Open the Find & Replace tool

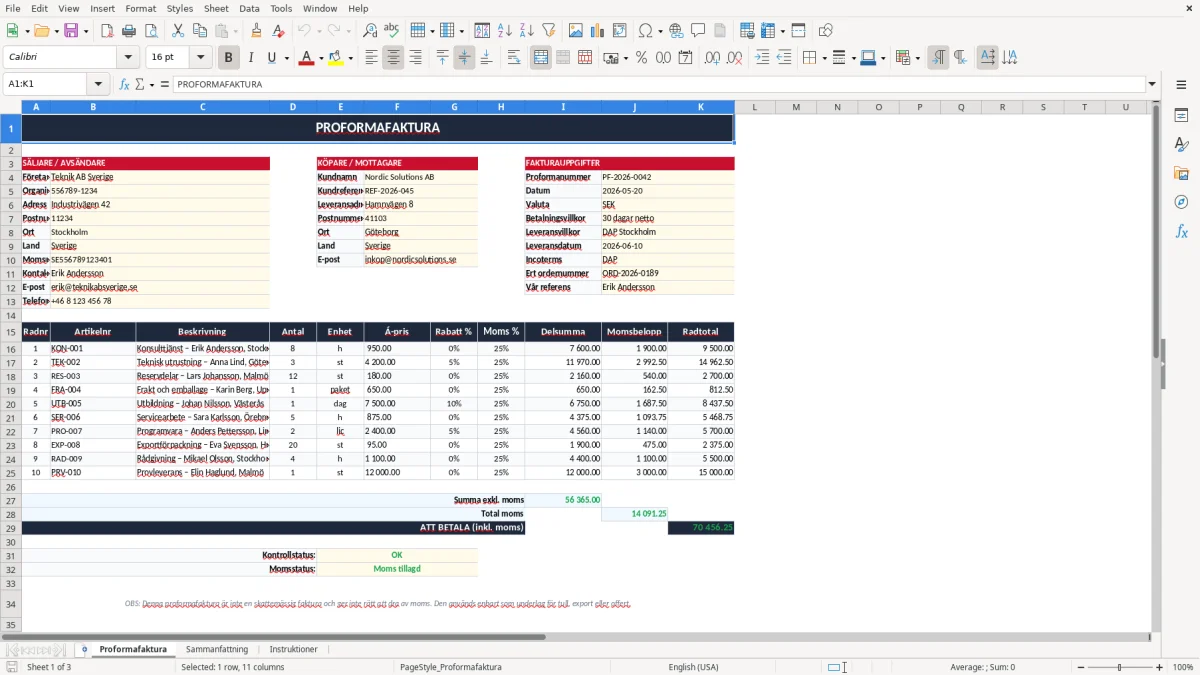(370, 31)
